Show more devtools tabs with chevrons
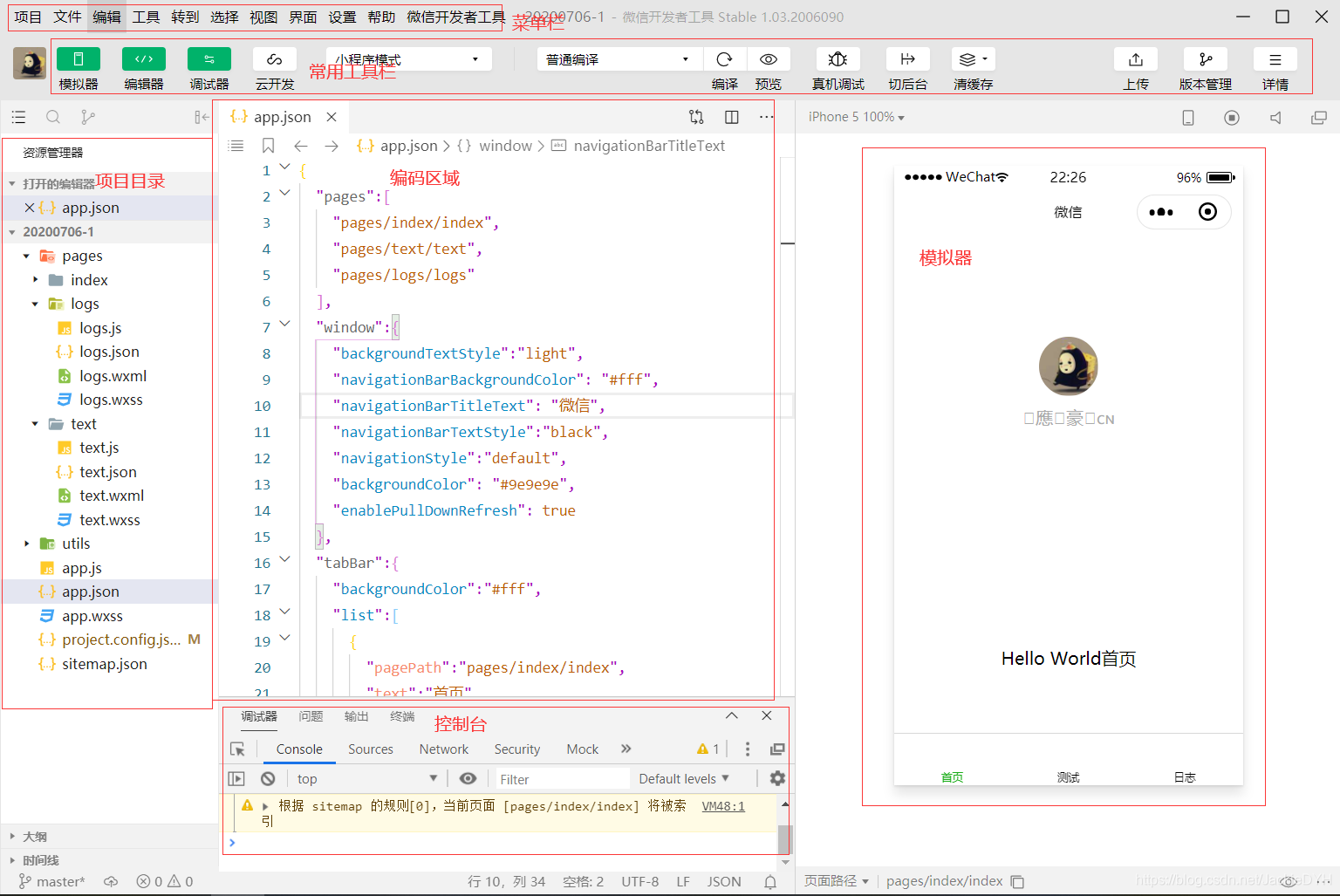 pos(626,749)
